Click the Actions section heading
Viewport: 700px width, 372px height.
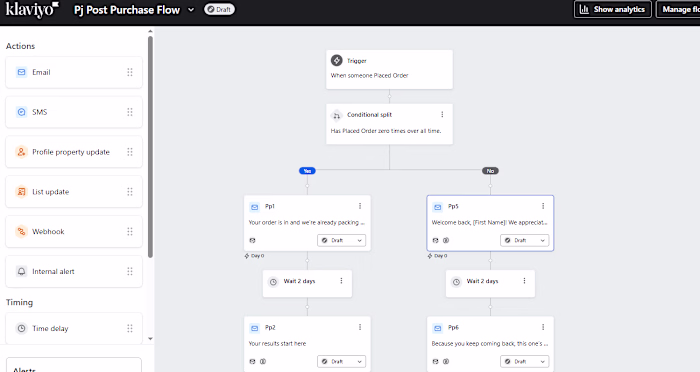(x=20, y=46)
